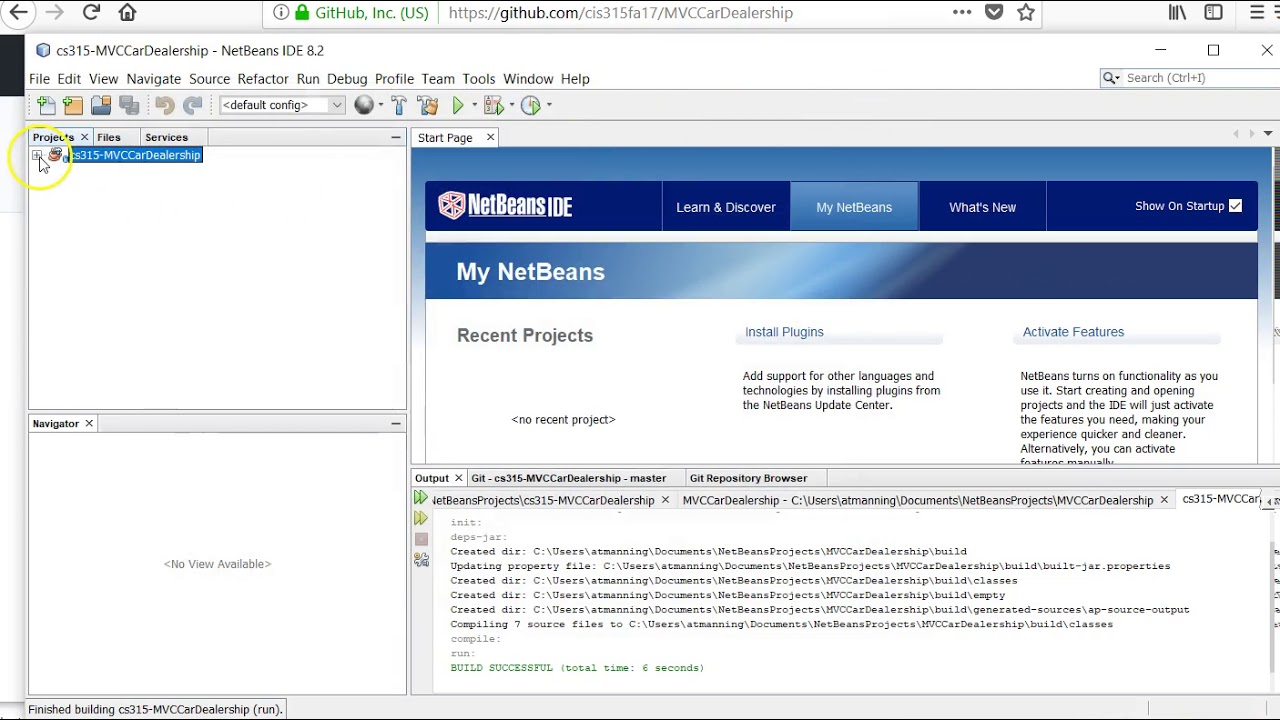The image size is (1280, 720).
Task: Click the globe browser icon in toolbar
Action: 364,105
